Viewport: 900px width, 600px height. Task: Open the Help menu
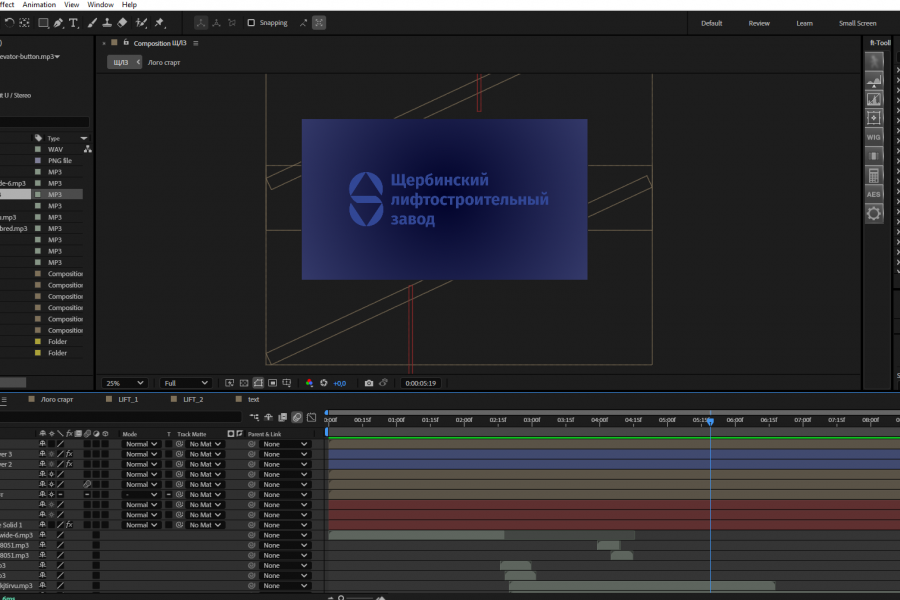[x=129, y=5]
